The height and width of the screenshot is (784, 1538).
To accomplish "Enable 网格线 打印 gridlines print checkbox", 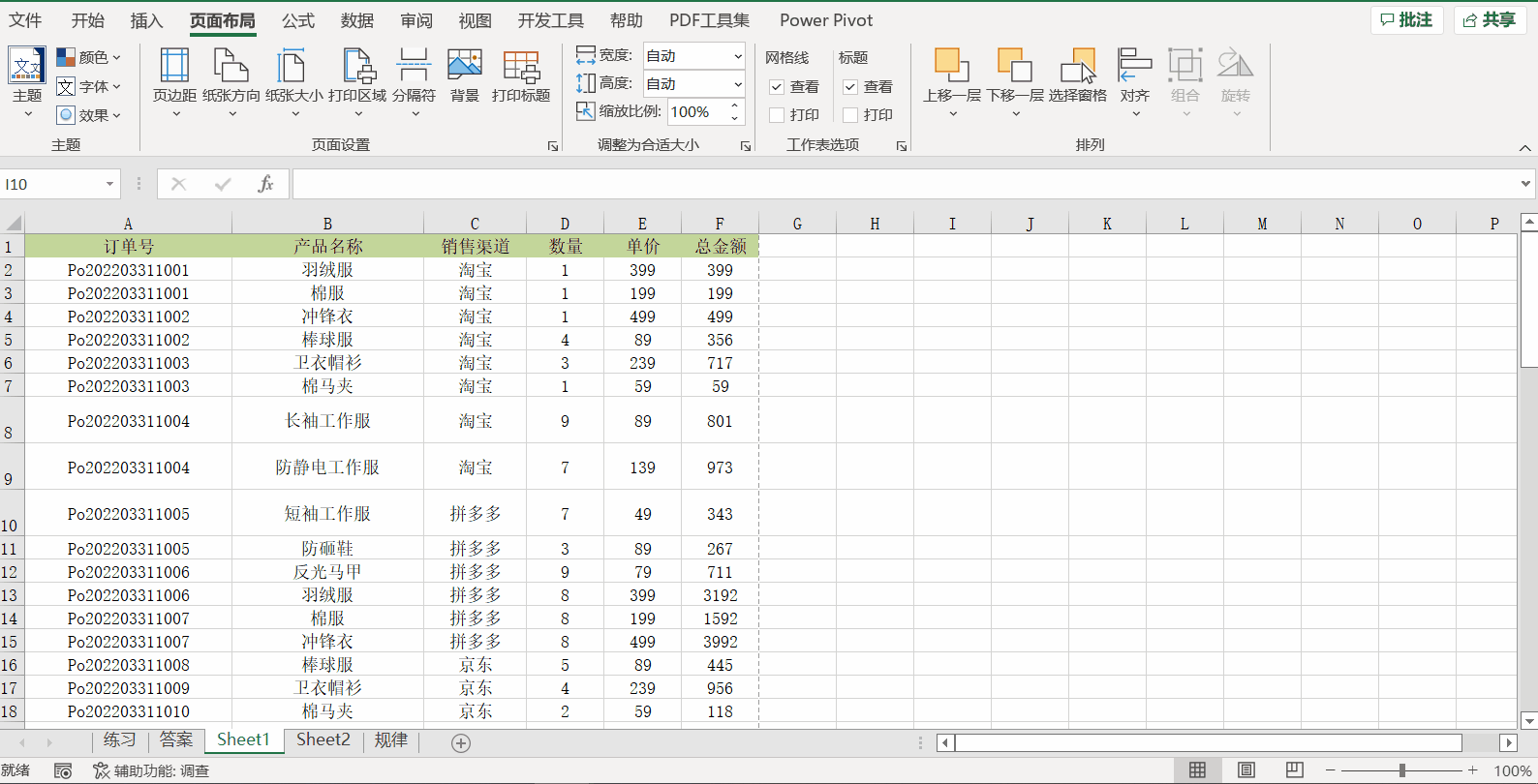I will (x=777, y=115).
